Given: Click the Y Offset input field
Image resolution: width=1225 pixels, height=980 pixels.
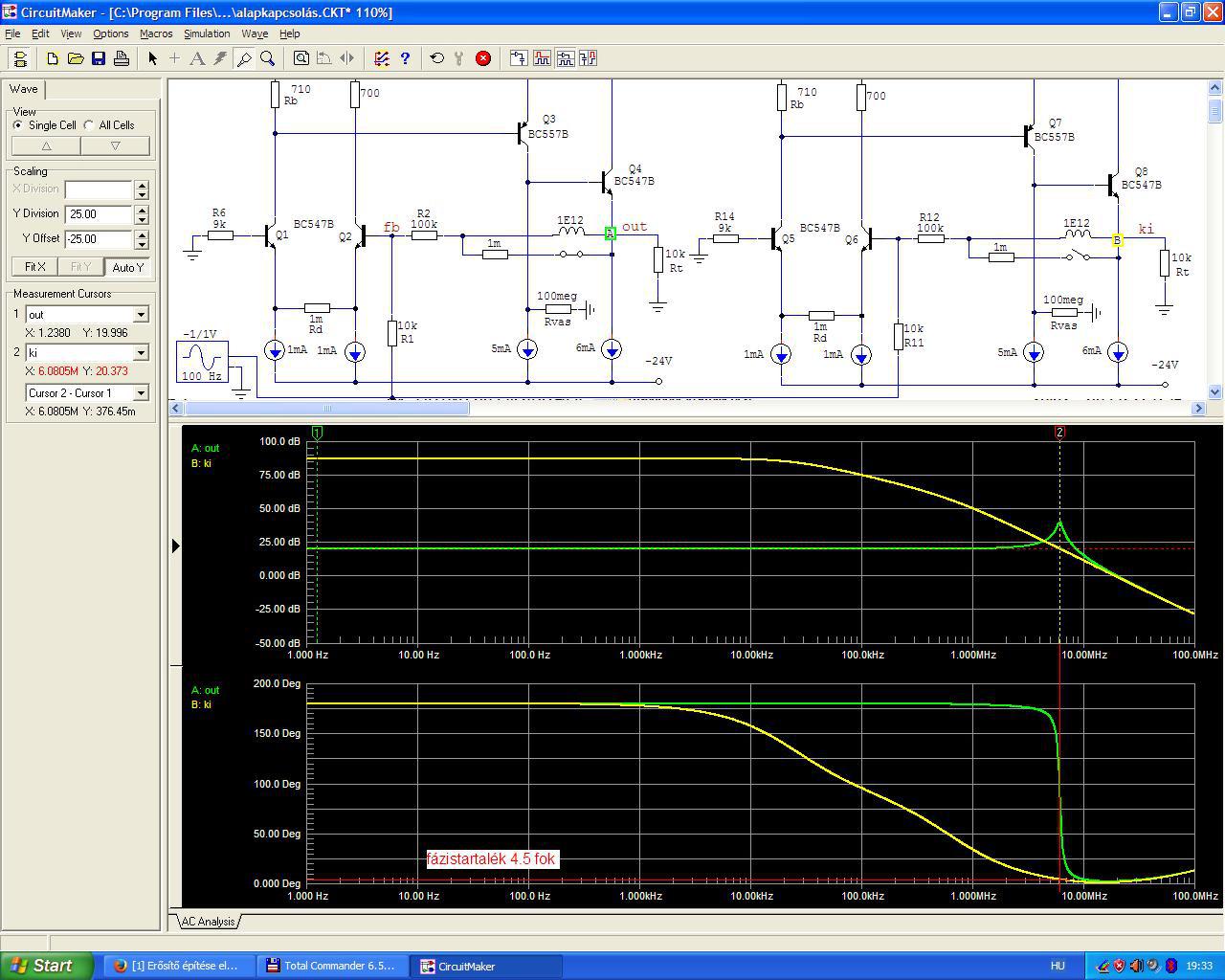Looking at the screenshot, I should [x=99, y=239].
